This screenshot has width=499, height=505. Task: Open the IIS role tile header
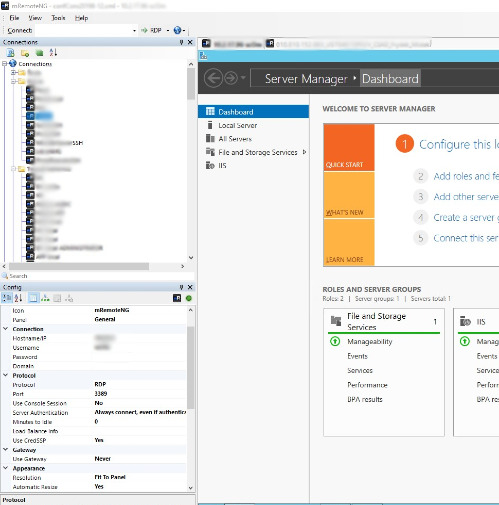pos(478,321)
